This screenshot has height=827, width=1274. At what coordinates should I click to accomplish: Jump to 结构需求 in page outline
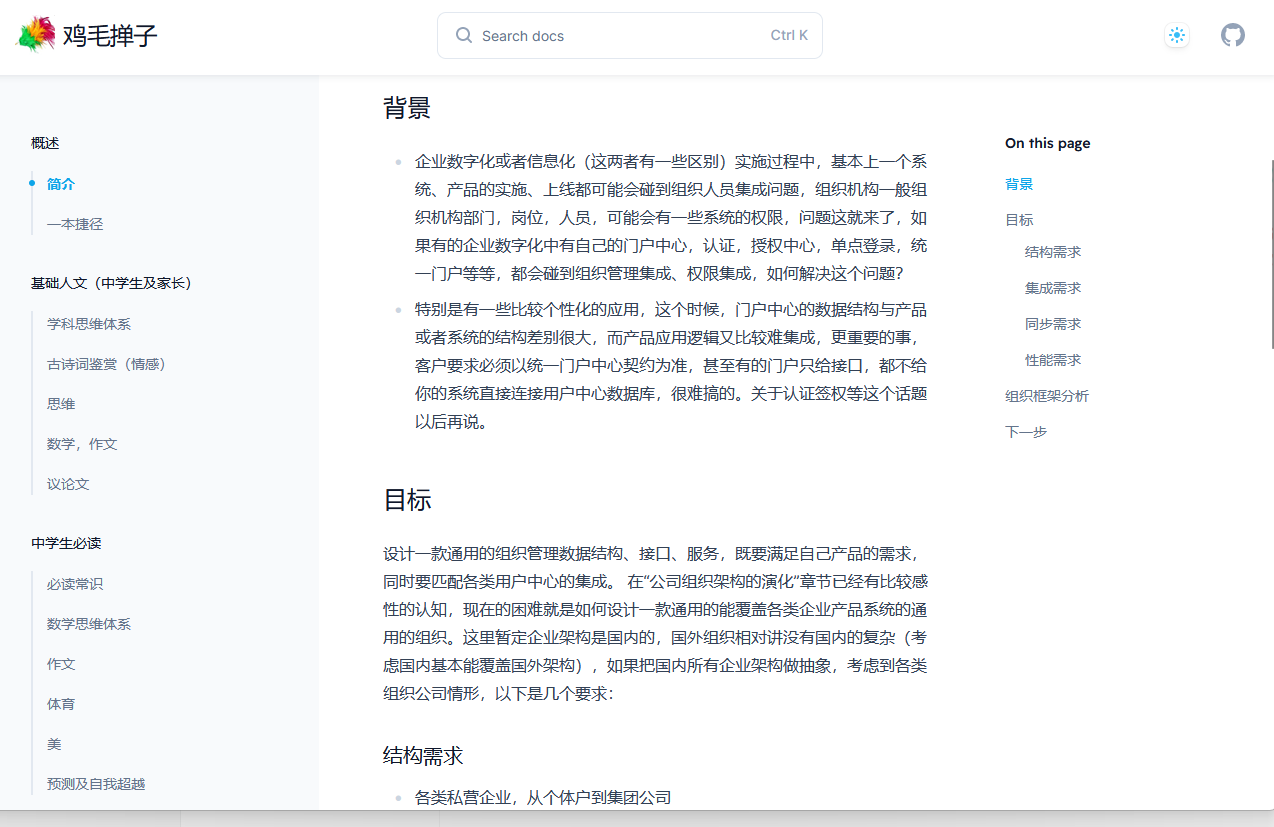coord(1052,252)
